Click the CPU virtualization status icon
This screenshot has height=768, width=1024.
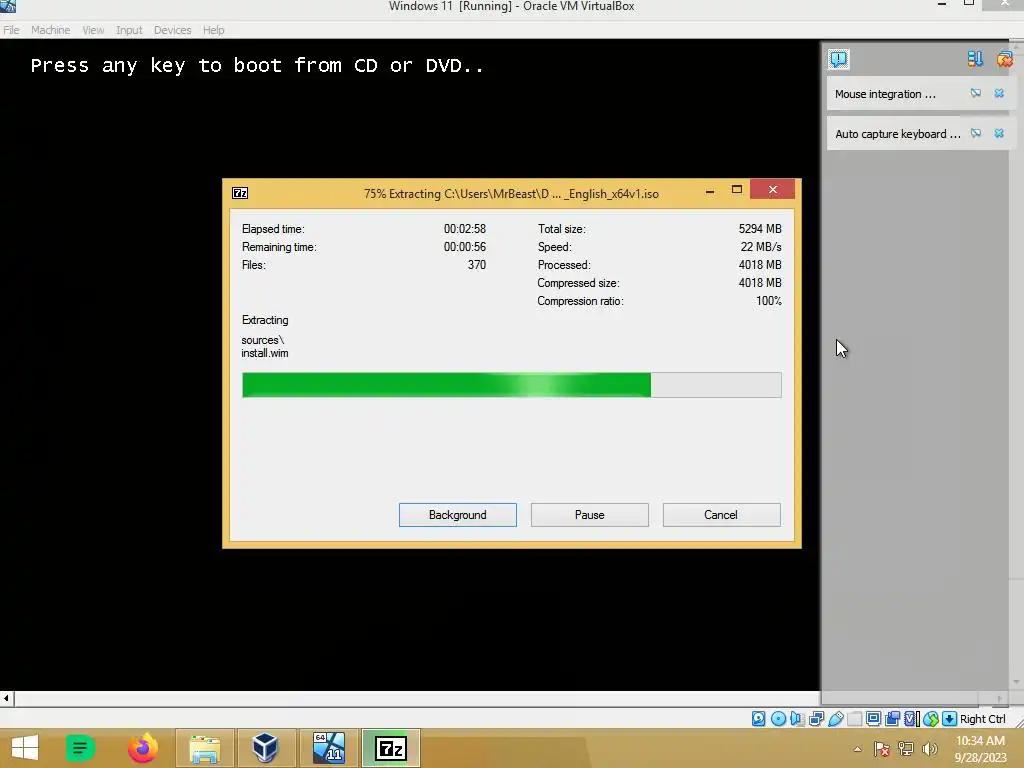click(912, 719)
